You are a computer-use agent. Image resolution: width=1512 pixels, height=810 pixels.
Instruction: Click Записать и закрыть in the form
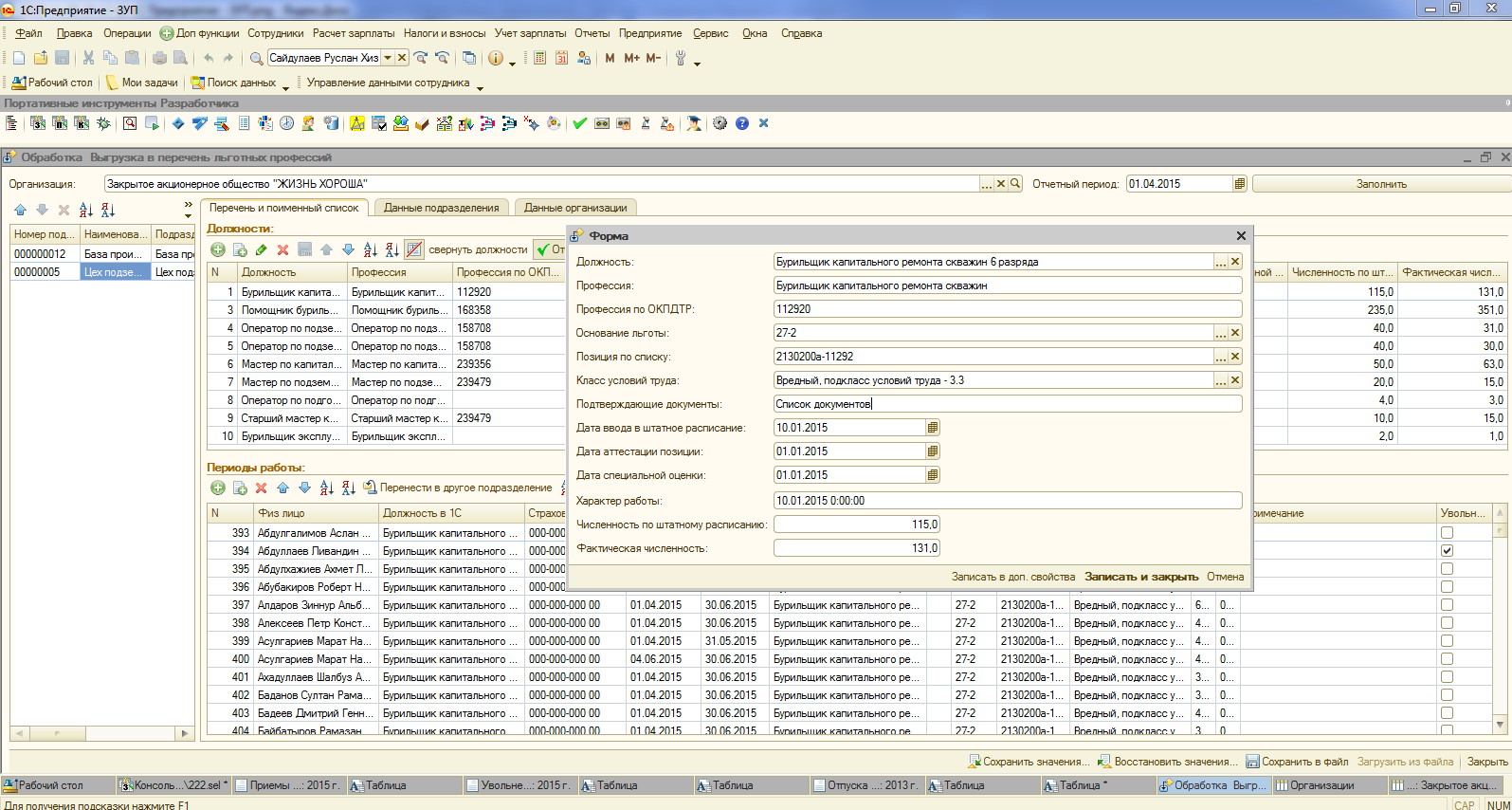1141,577
